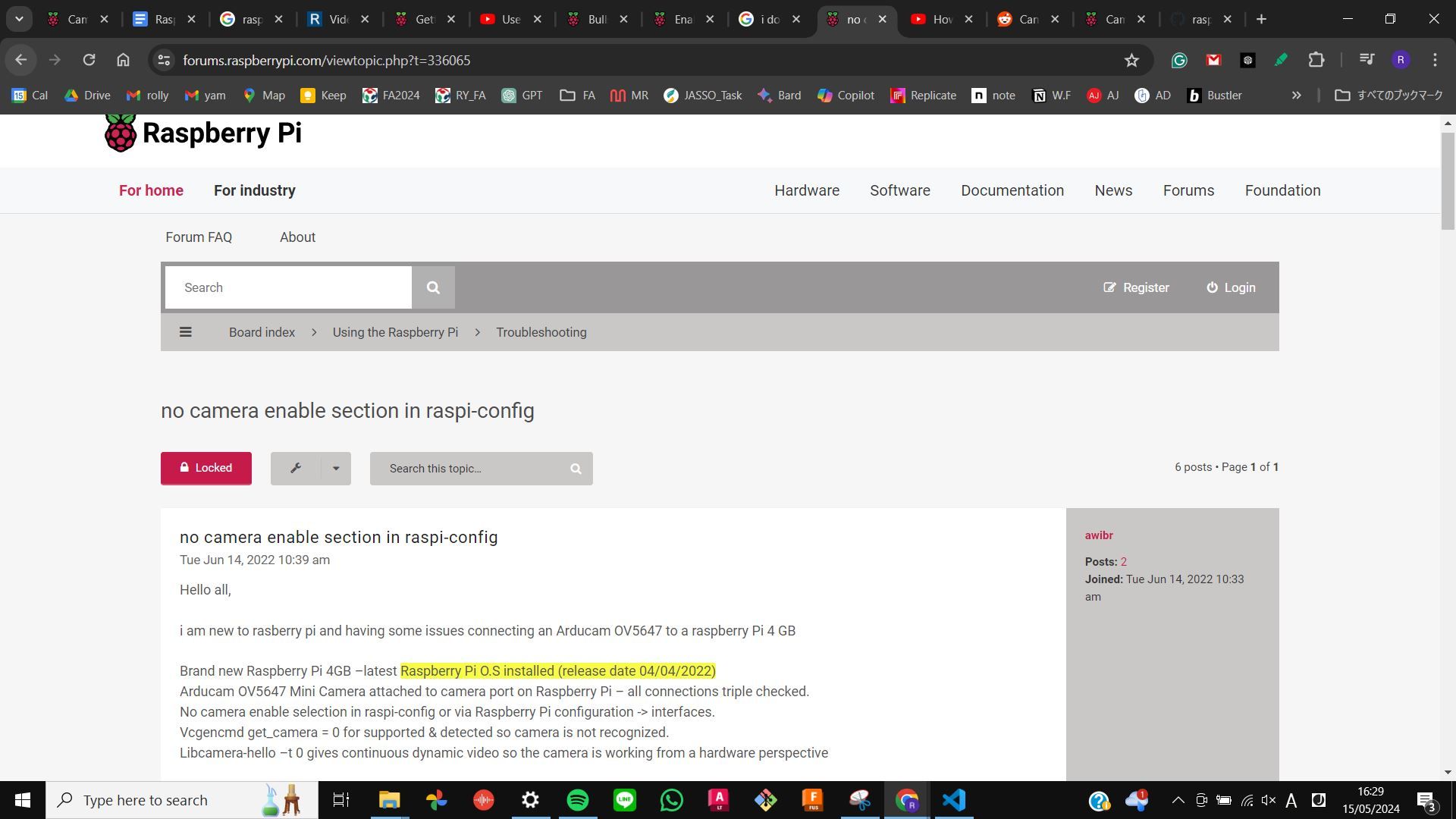1456x819 pixels.
Task: Open the Foundation menu item
Action: [1282, 190]
